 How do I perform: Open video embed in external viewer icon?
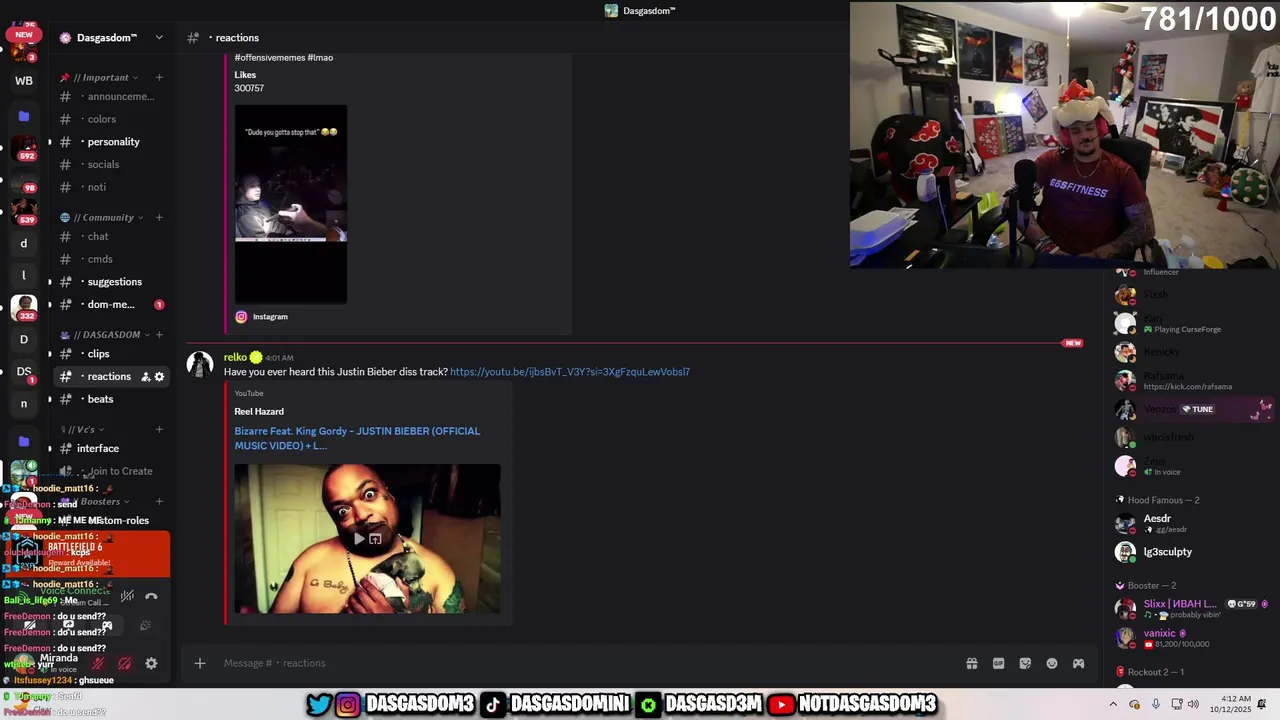click(375, 539)
